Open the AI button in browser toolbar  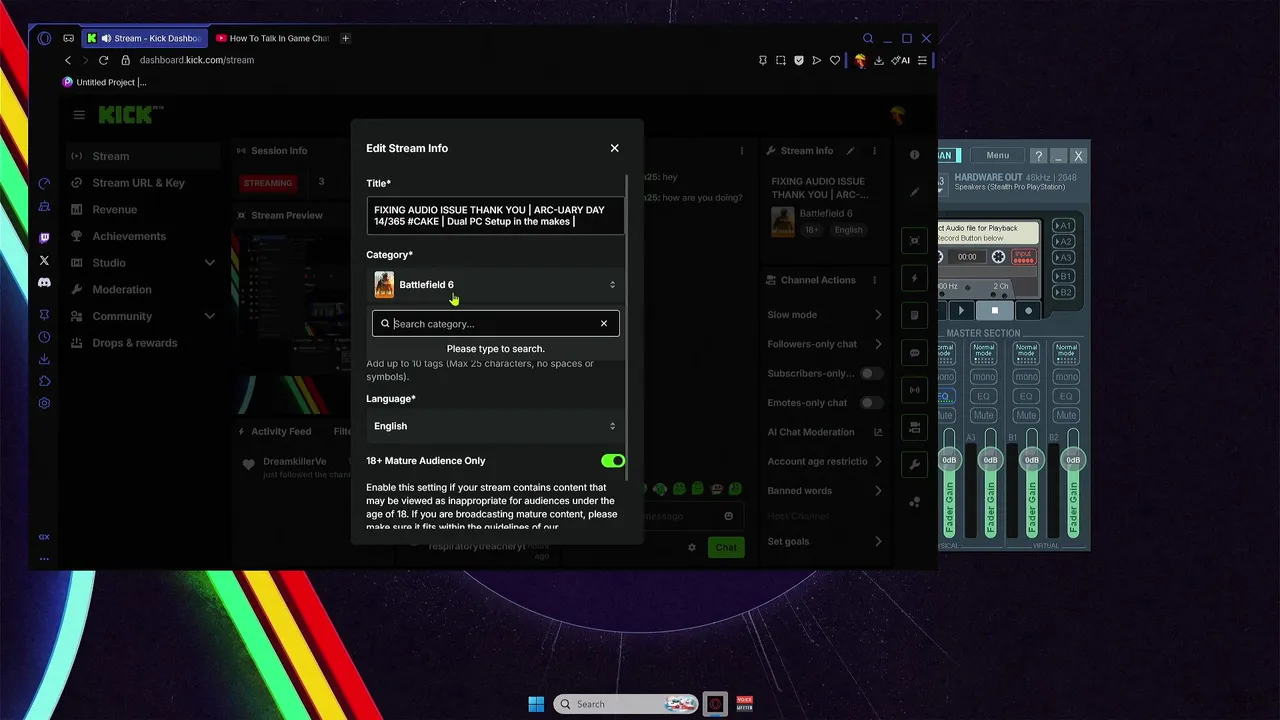901,60
